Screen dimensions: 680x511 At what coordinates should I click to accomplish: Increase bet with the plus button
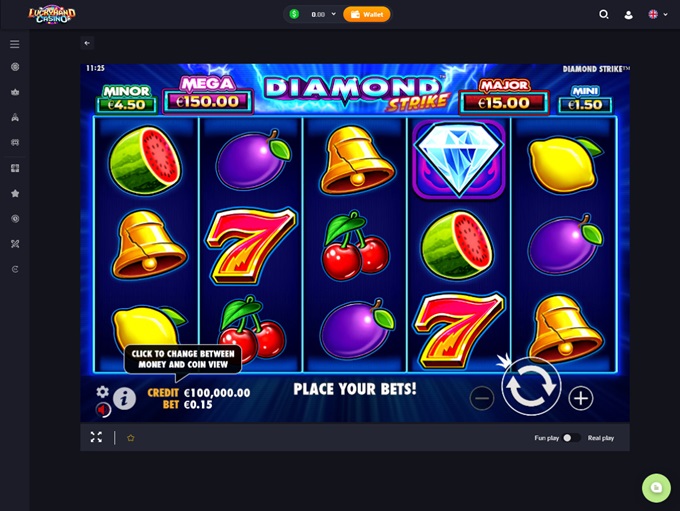[581, 398]
